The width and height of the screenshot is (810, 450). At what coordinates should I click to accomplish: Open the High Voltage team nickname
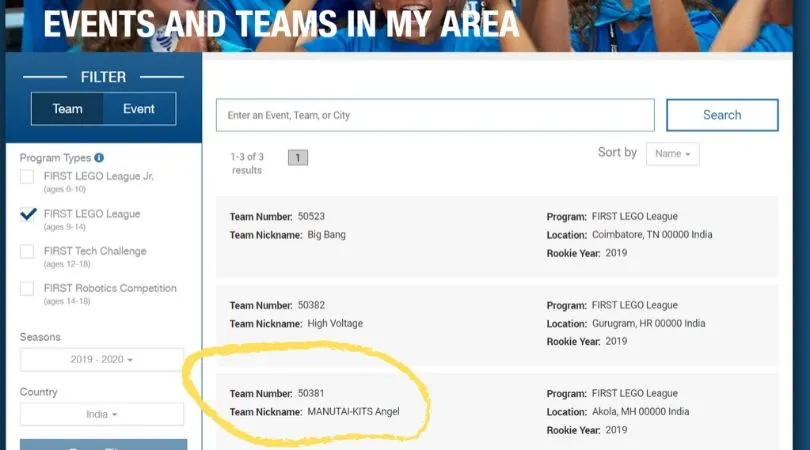tap(335, 323)
